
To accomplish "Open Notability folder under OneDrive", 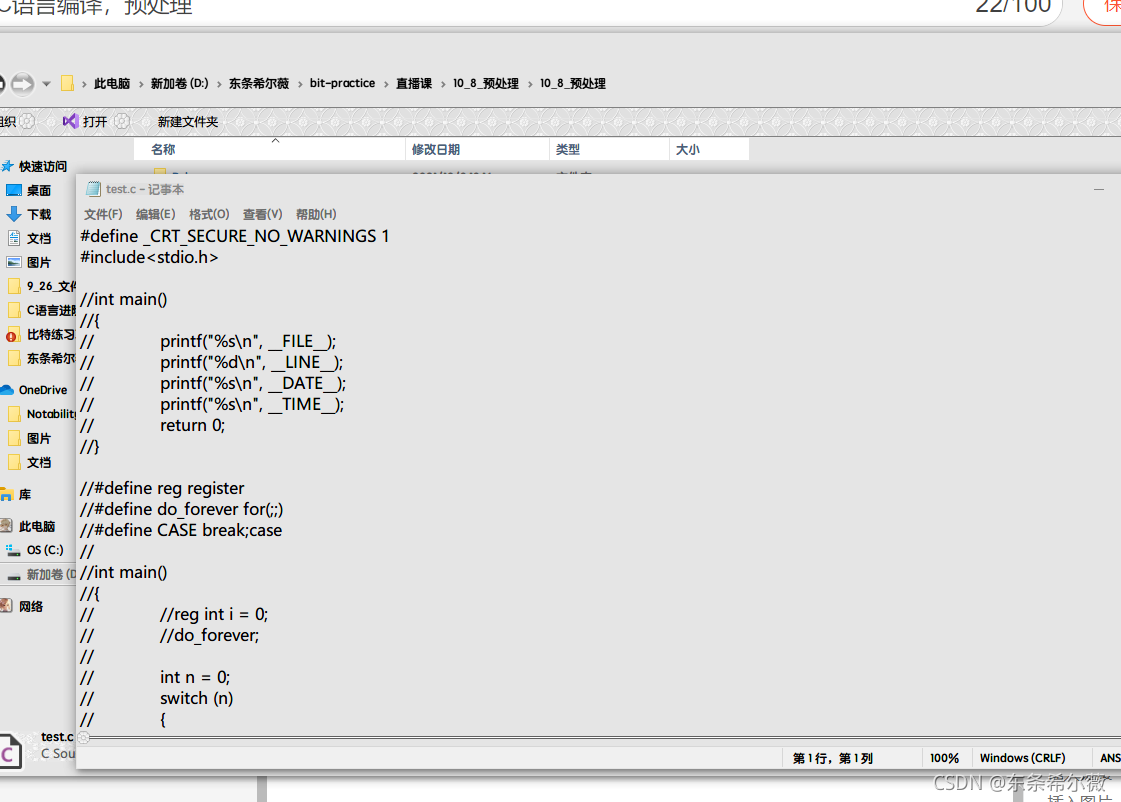I will click(x=41, y=414).
